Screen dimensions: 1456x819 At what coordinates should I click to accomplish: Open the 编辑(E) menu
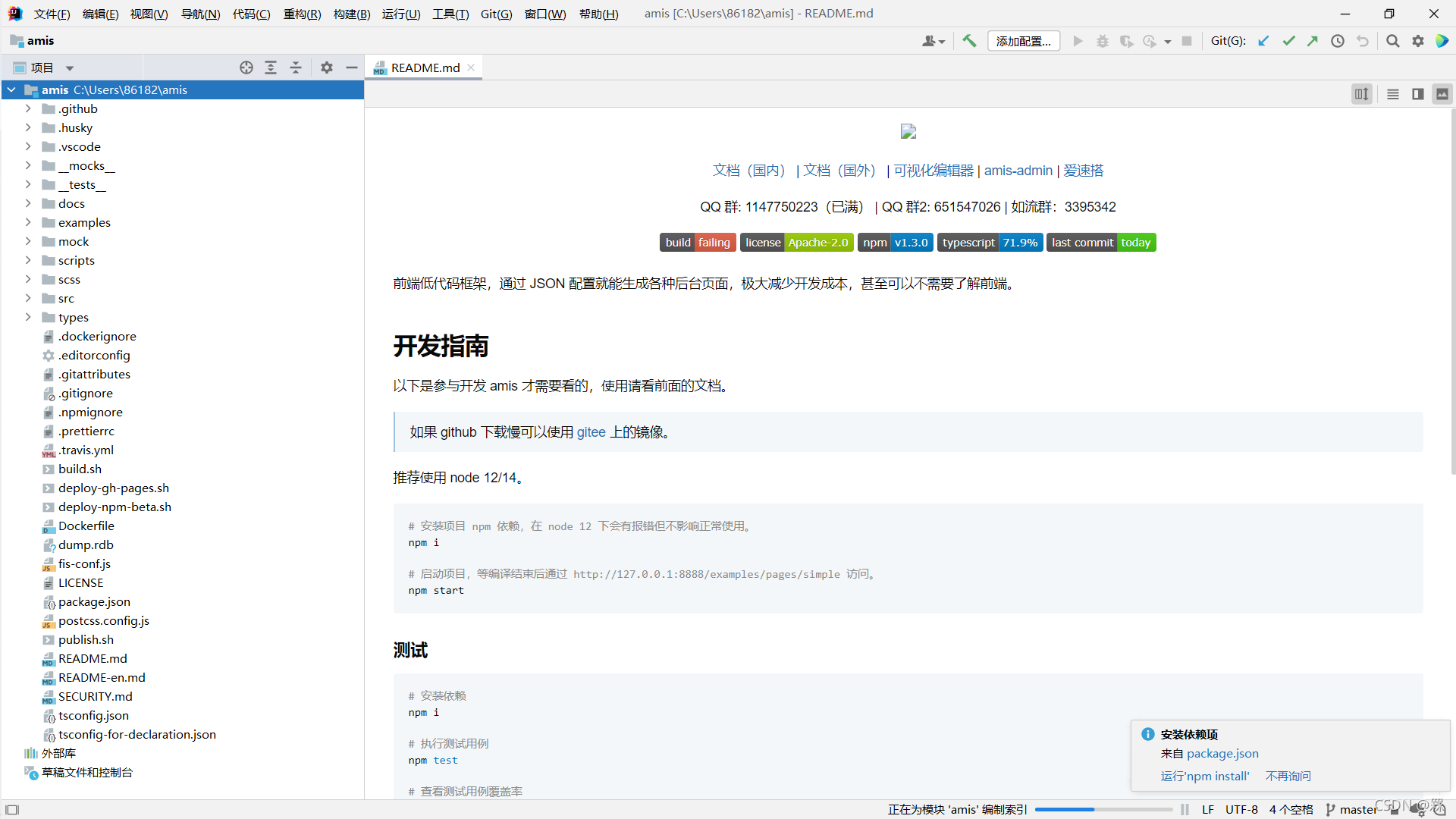tap(100, 14)
